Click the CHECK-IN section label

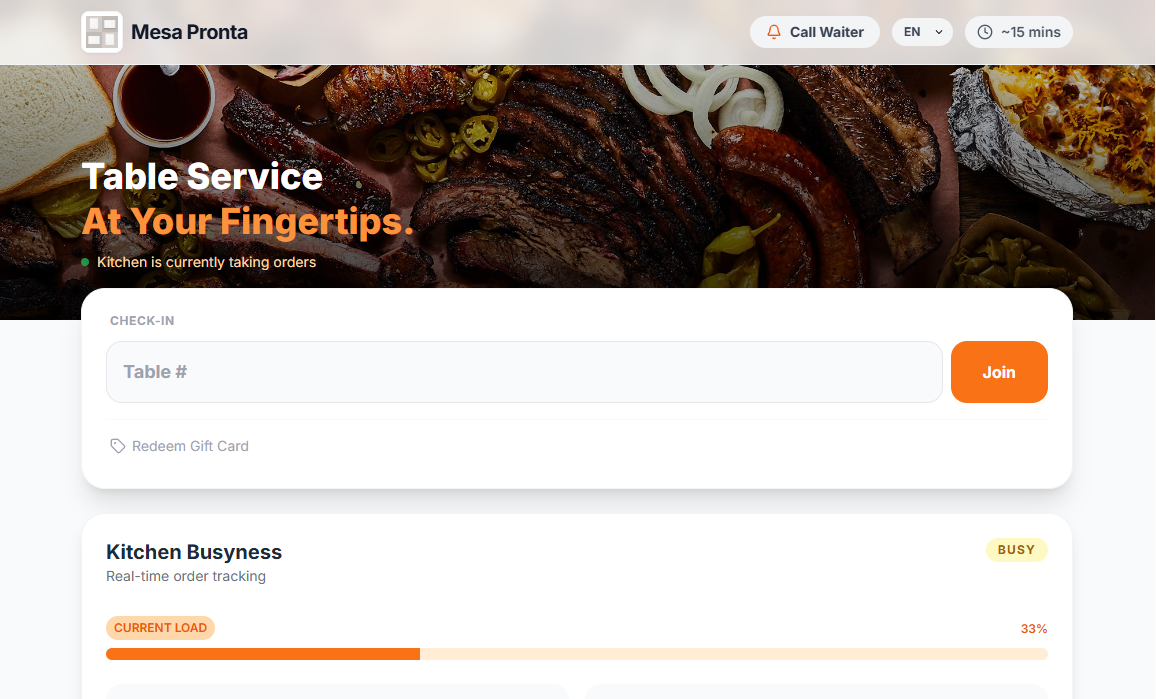click(x=142, y=321)
